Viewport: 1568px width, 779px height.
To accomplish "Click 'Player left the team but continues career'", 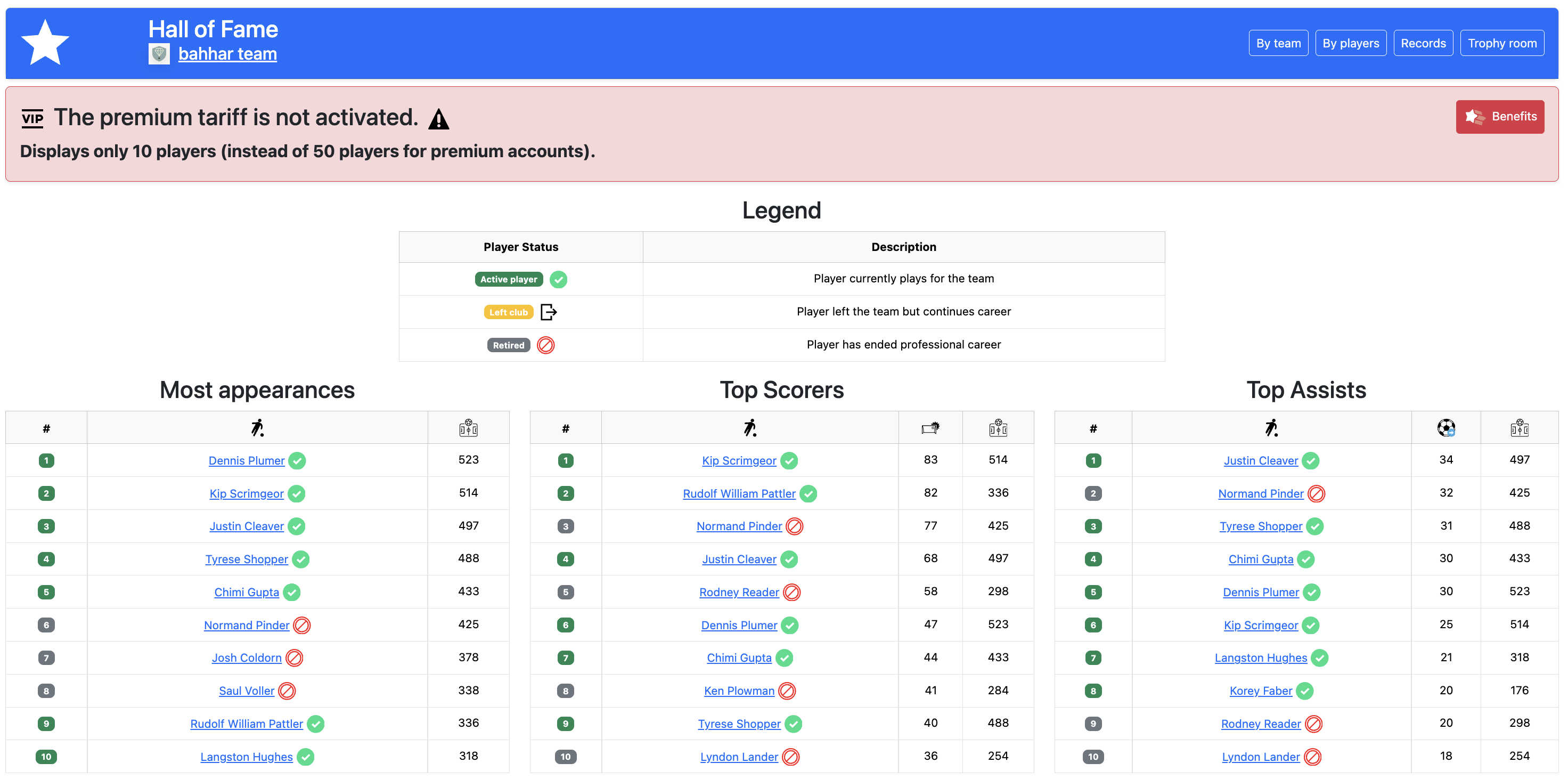I will pyautogui.click(x=903, y=312).
